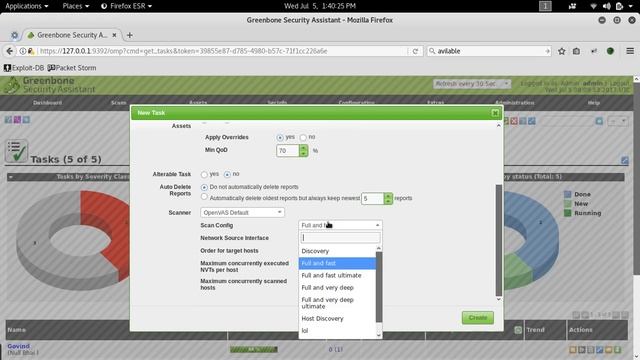Screen dimensions: 640x360
Task: Click the New legend swatch
Action: click(x=567, y=204)
